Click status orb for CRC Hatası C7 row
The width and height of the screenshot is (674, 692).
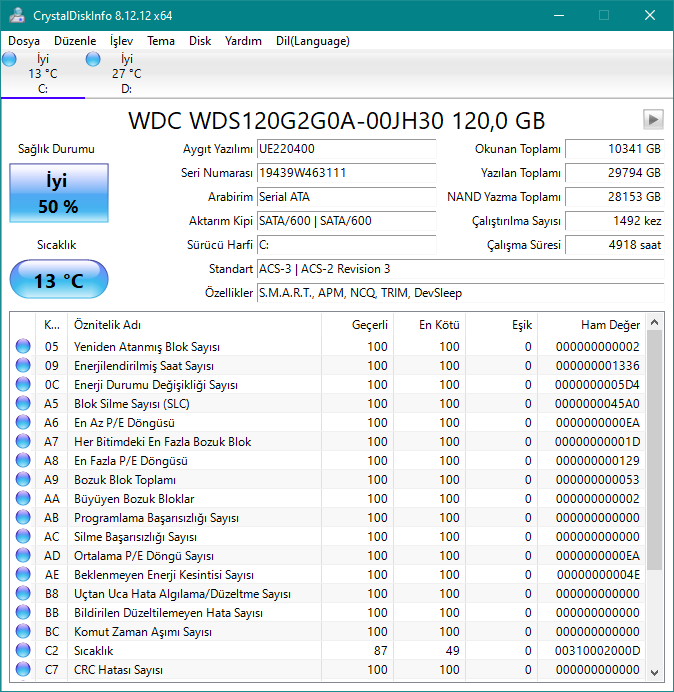(x=23, y=669)
